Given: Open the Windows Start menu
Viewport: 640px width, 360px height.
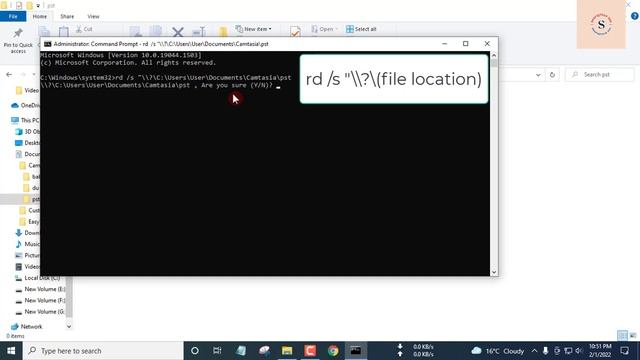Looking at the screenshot, I should tap(11, 351).
